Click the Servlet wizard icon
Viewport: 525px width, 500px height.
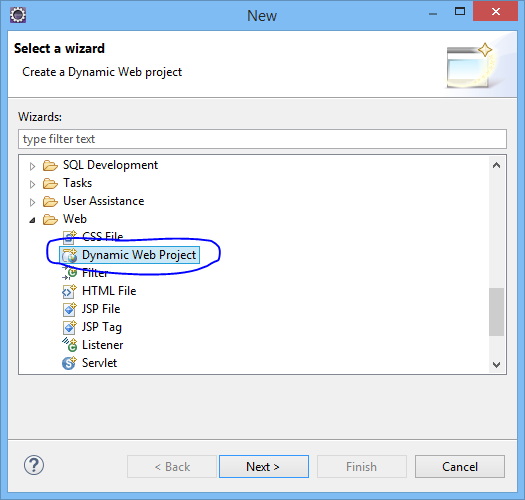click(x=69, y=363)
